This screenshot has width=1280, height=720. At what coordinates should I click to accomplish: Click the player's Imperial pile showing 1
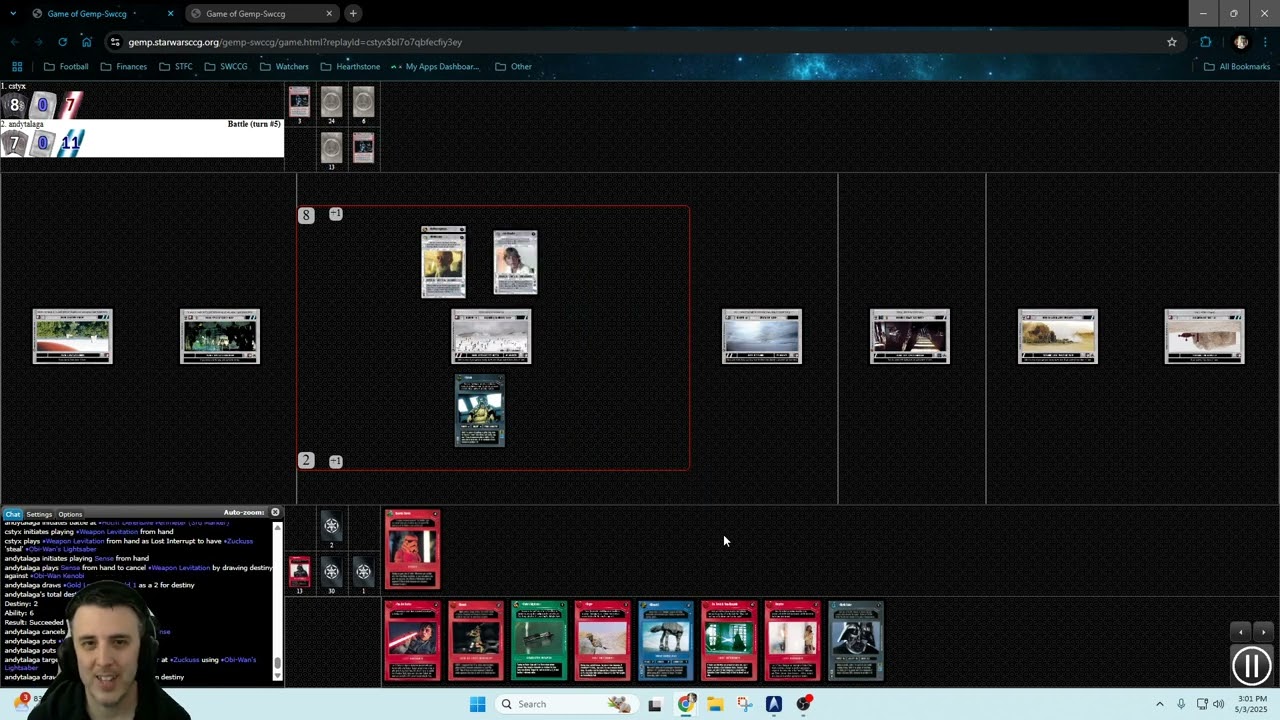363,571
